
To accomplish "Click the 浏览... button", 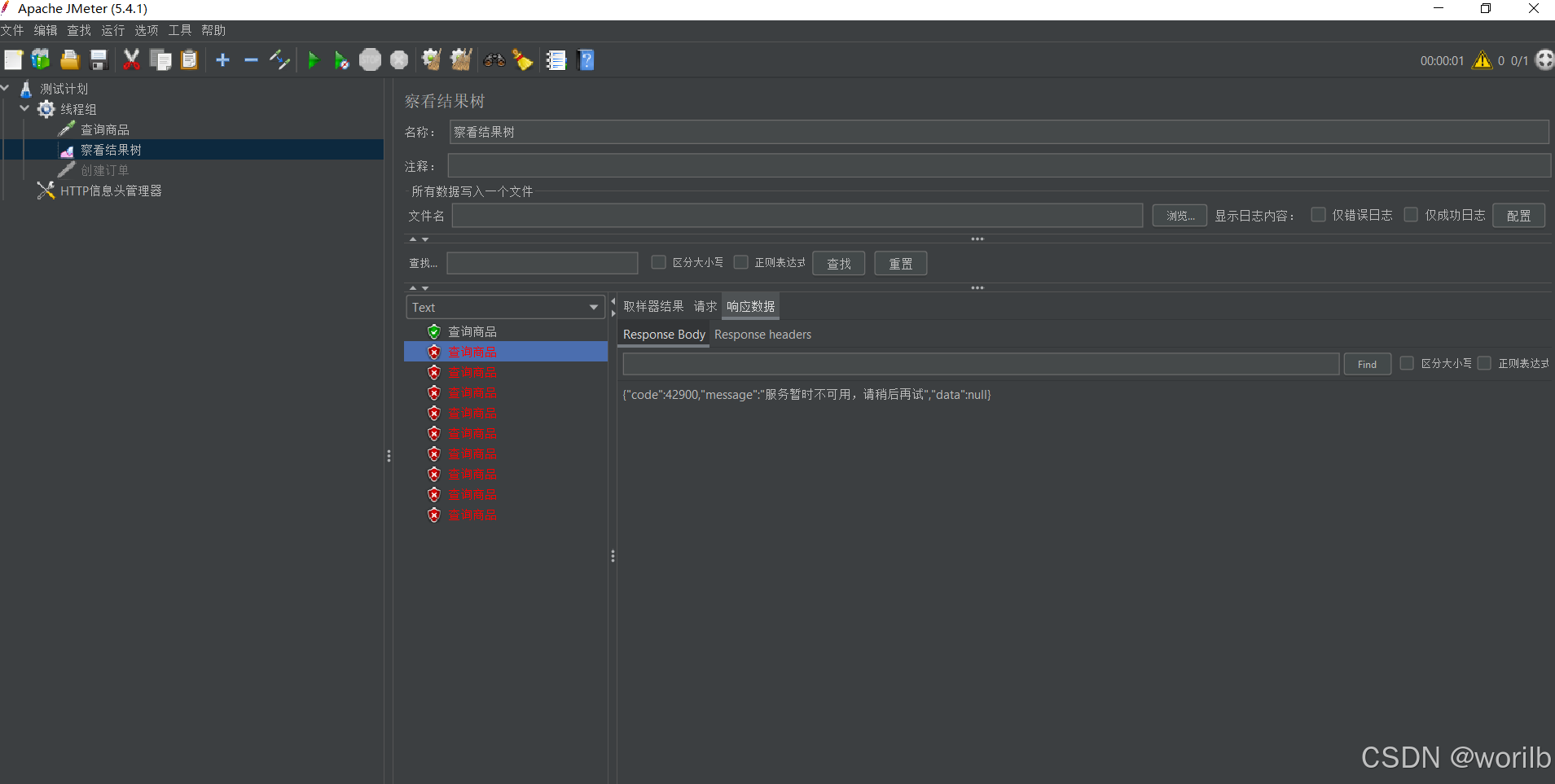I will coord(1179,216).
